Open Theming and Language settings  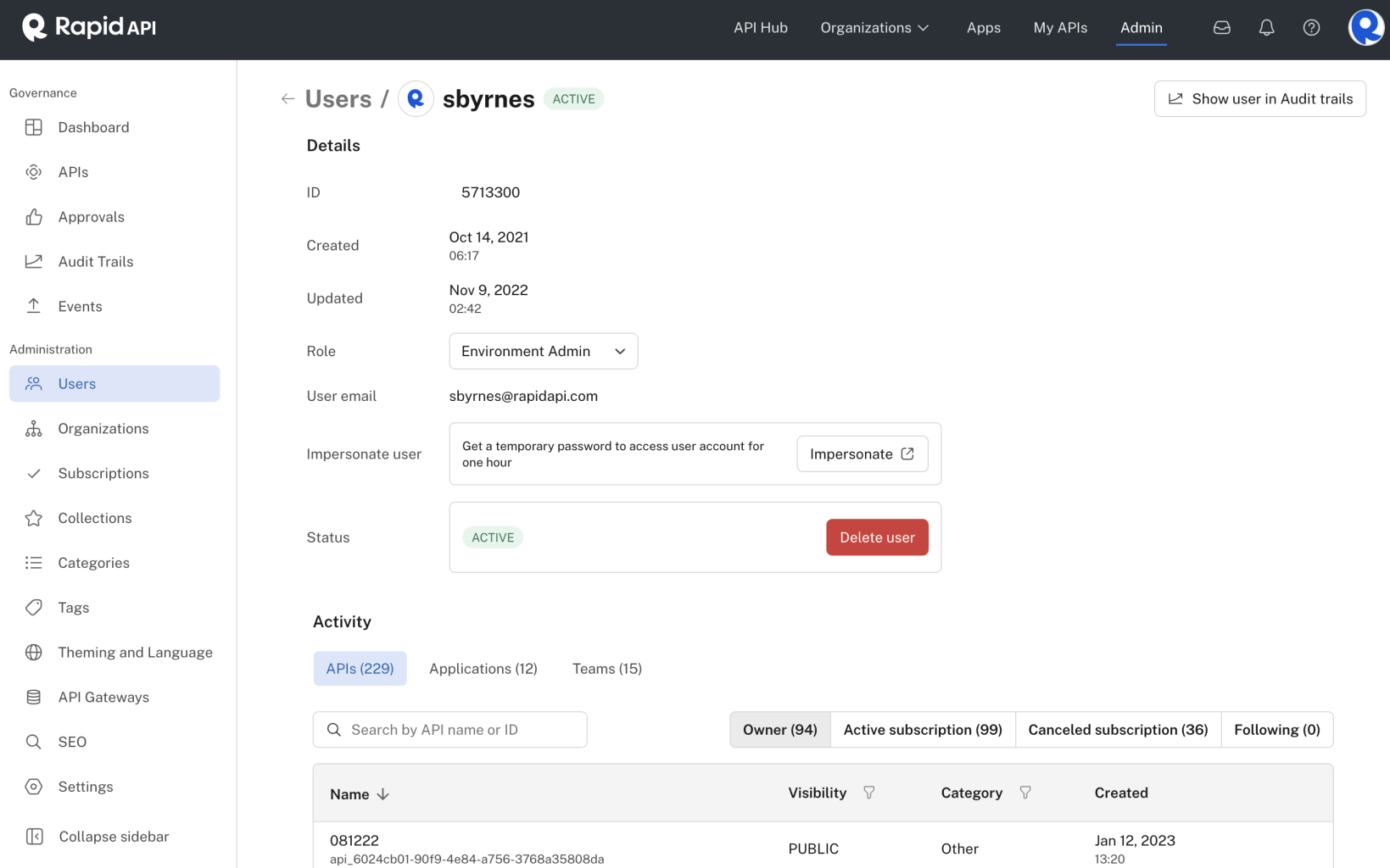click(x=114, y=653)
